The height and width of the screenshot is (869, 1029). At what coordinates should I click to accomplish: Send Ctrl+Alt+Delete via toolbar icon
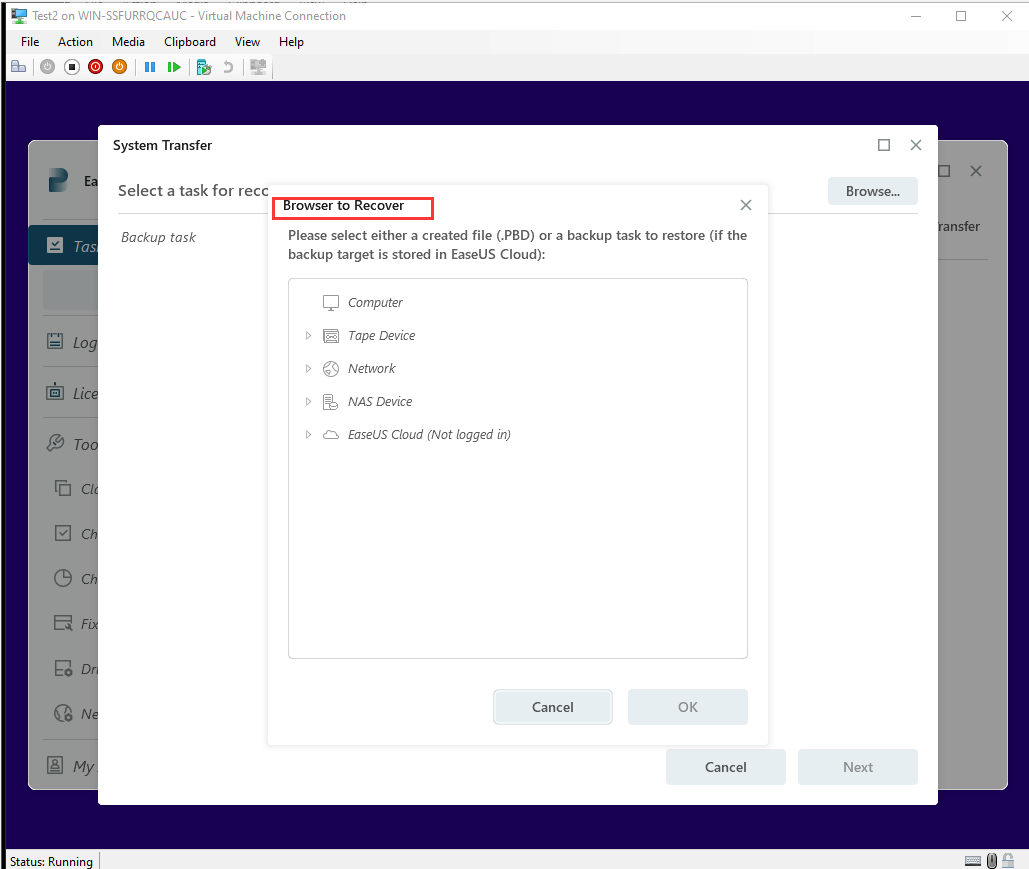coord(18,67)
